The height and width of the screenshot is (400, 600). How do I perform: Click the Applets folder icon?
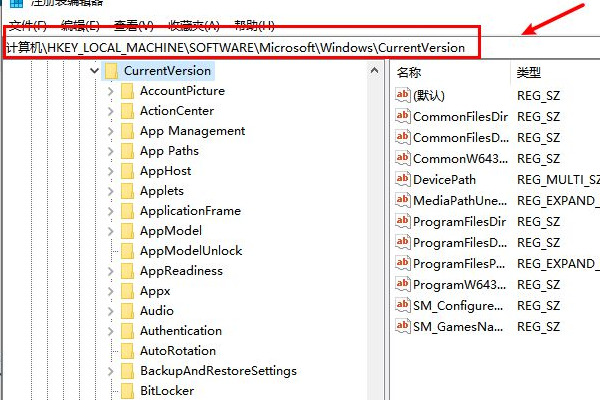[x=127, y=191]
